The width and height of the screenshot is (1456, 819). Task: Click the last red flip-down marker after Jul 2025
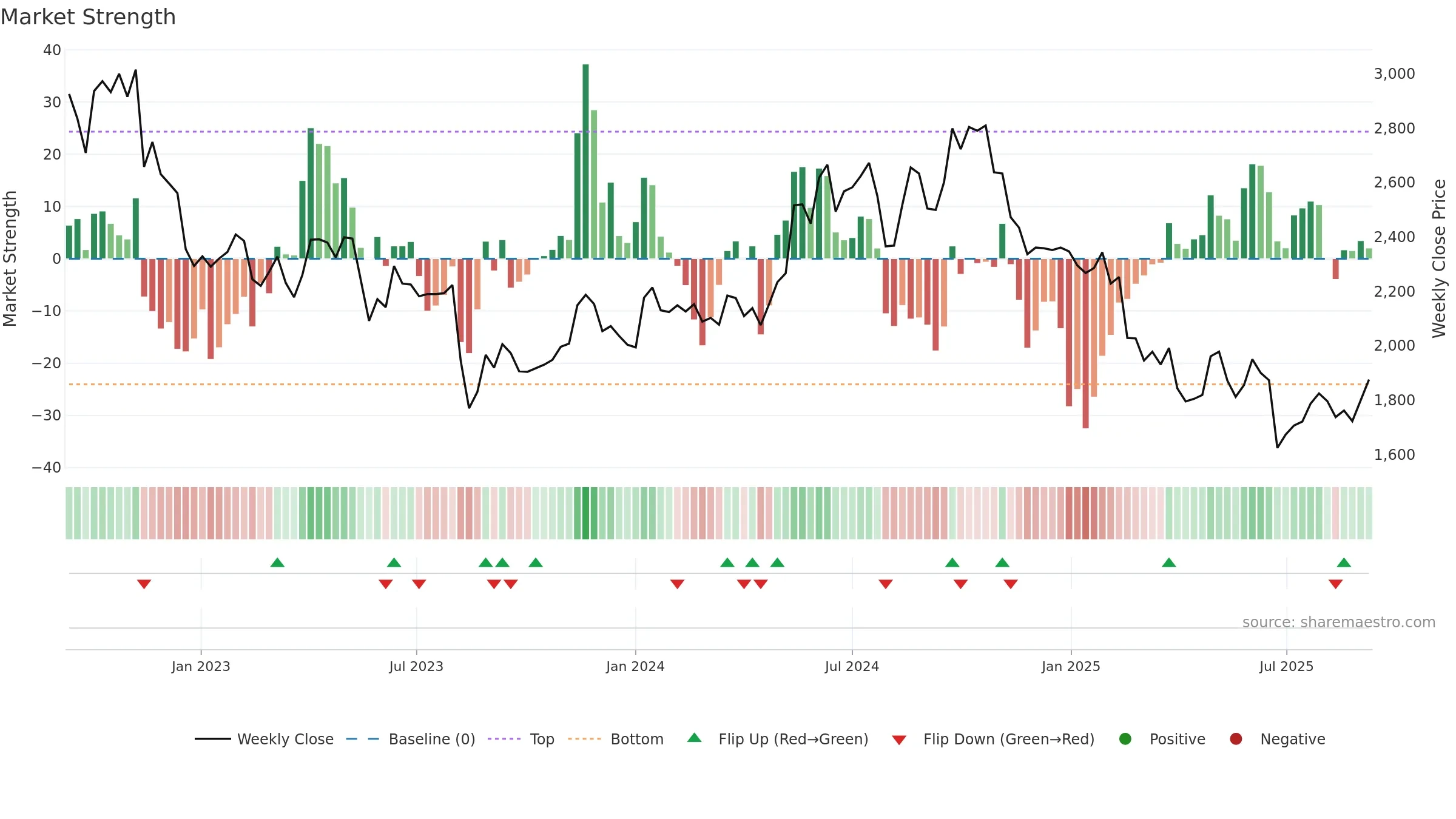(x=1335, y=584)
